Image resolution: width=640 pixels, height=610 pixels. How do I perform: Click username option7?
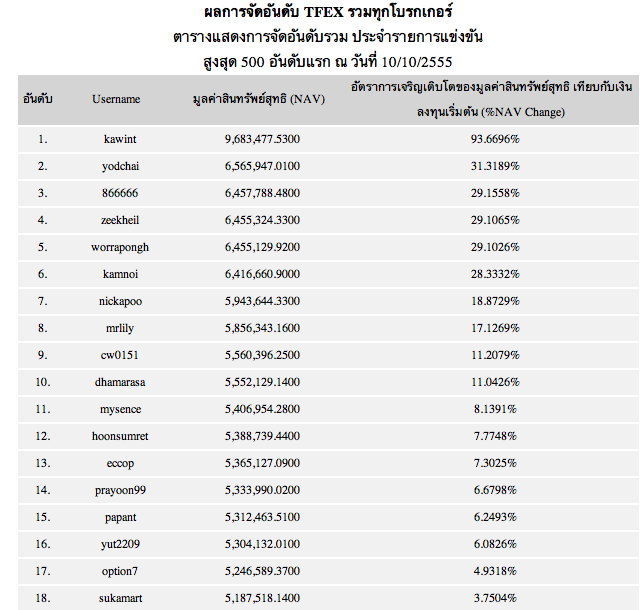[x=120, y=571]
